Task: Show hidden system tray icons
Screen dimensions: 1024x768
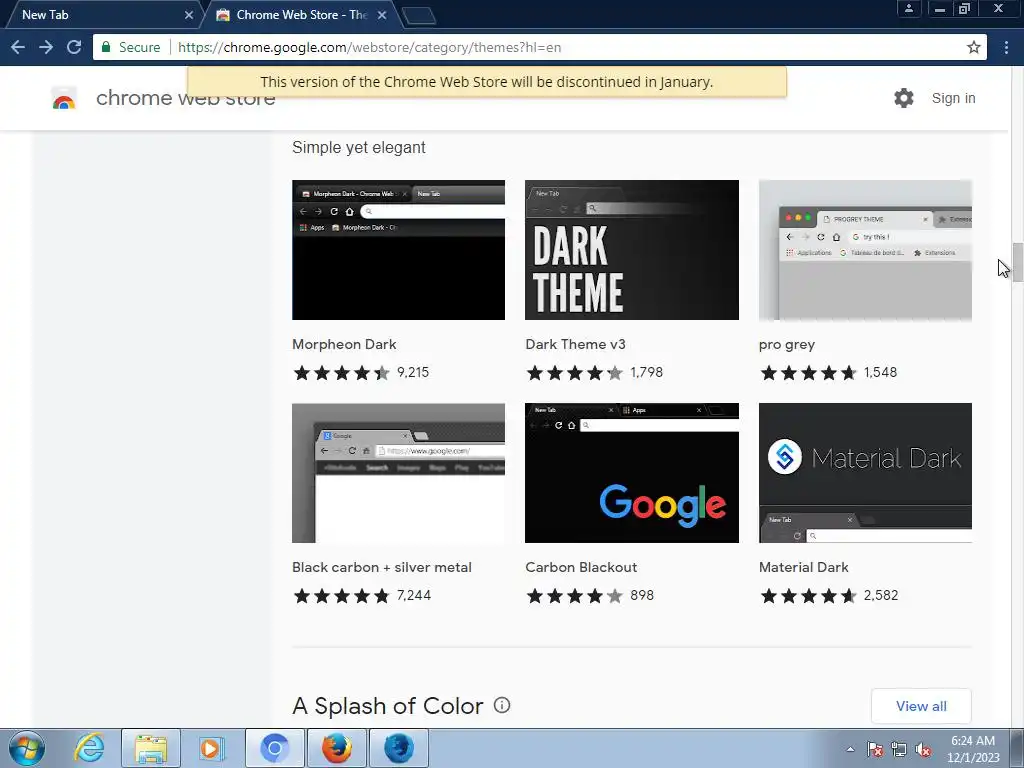Action: (850, 749)
